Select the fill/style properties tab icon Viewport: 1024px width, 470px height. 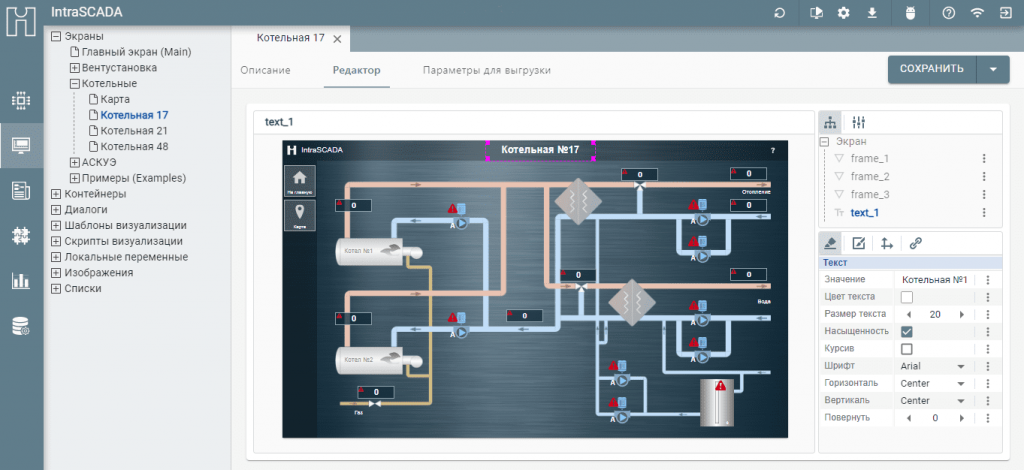830,243
